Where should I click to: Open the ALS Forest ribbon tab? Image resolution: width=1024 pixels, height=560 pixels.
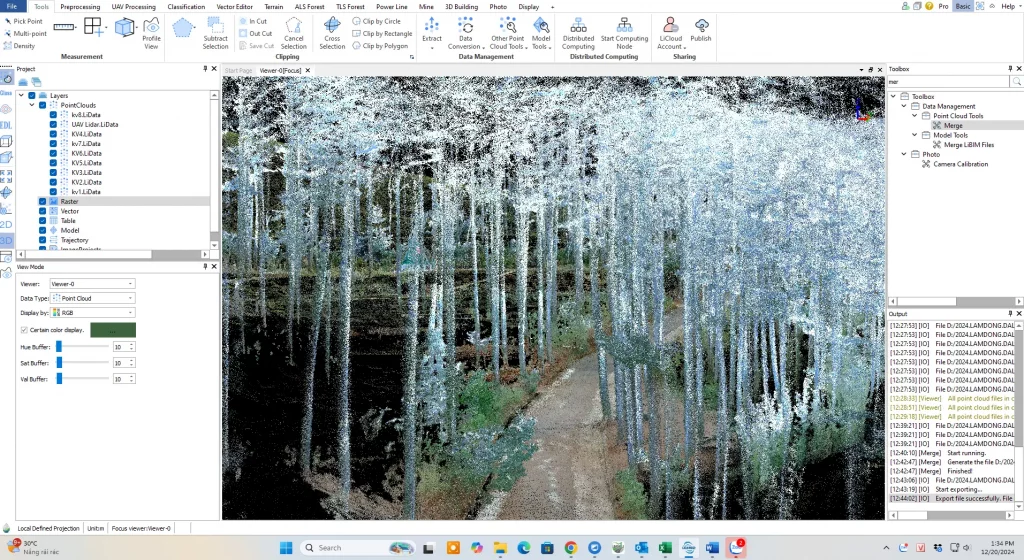coord(309,6)
